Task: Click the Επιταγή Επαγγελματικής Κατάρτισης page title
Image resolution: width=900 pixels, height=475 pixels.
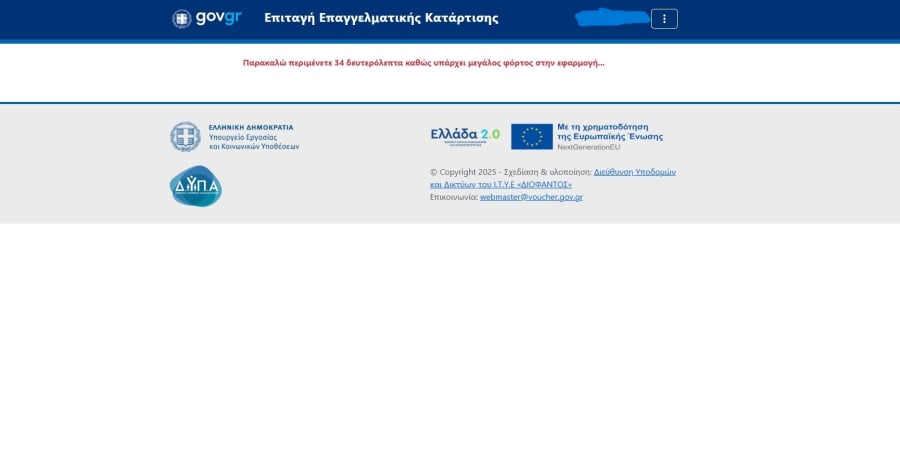Action: 381,18
